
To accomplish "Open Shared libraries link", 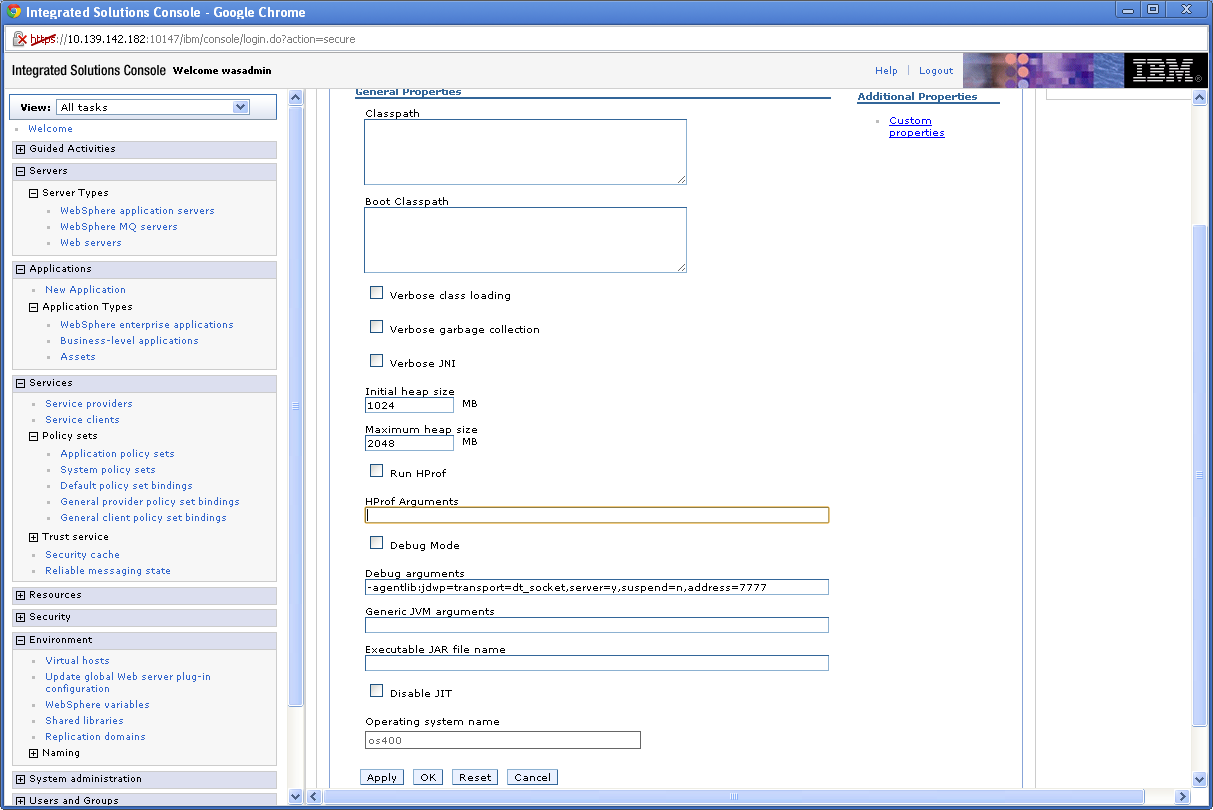I will (x=84, y=721).
